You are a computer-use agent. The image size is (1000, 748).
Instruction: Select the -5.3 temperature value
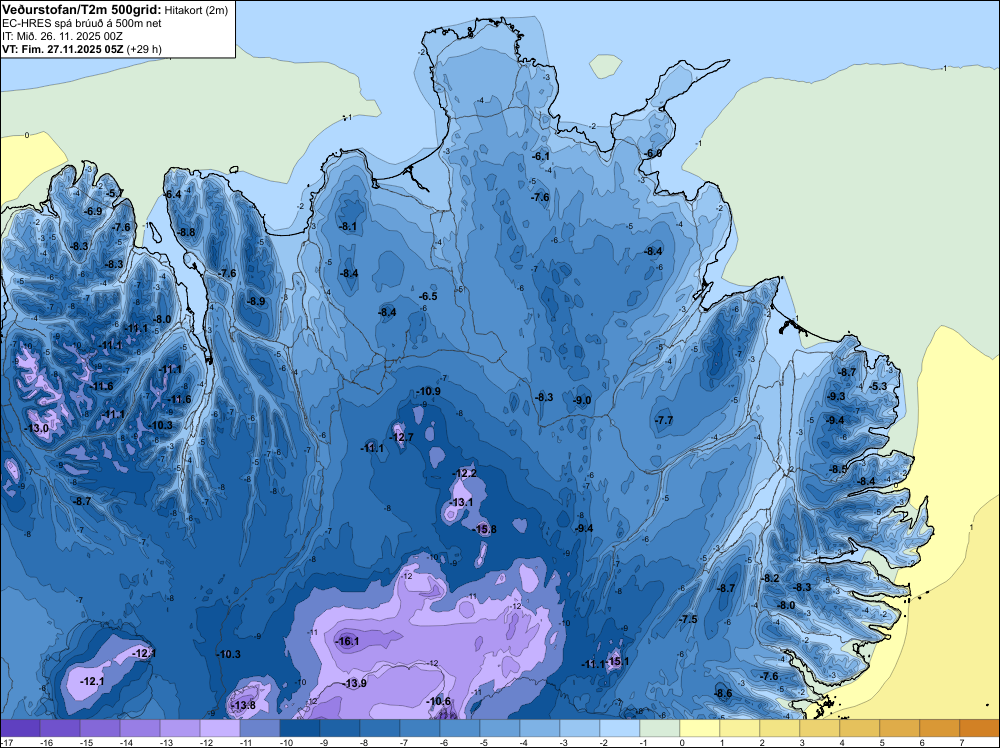[878, 386]
